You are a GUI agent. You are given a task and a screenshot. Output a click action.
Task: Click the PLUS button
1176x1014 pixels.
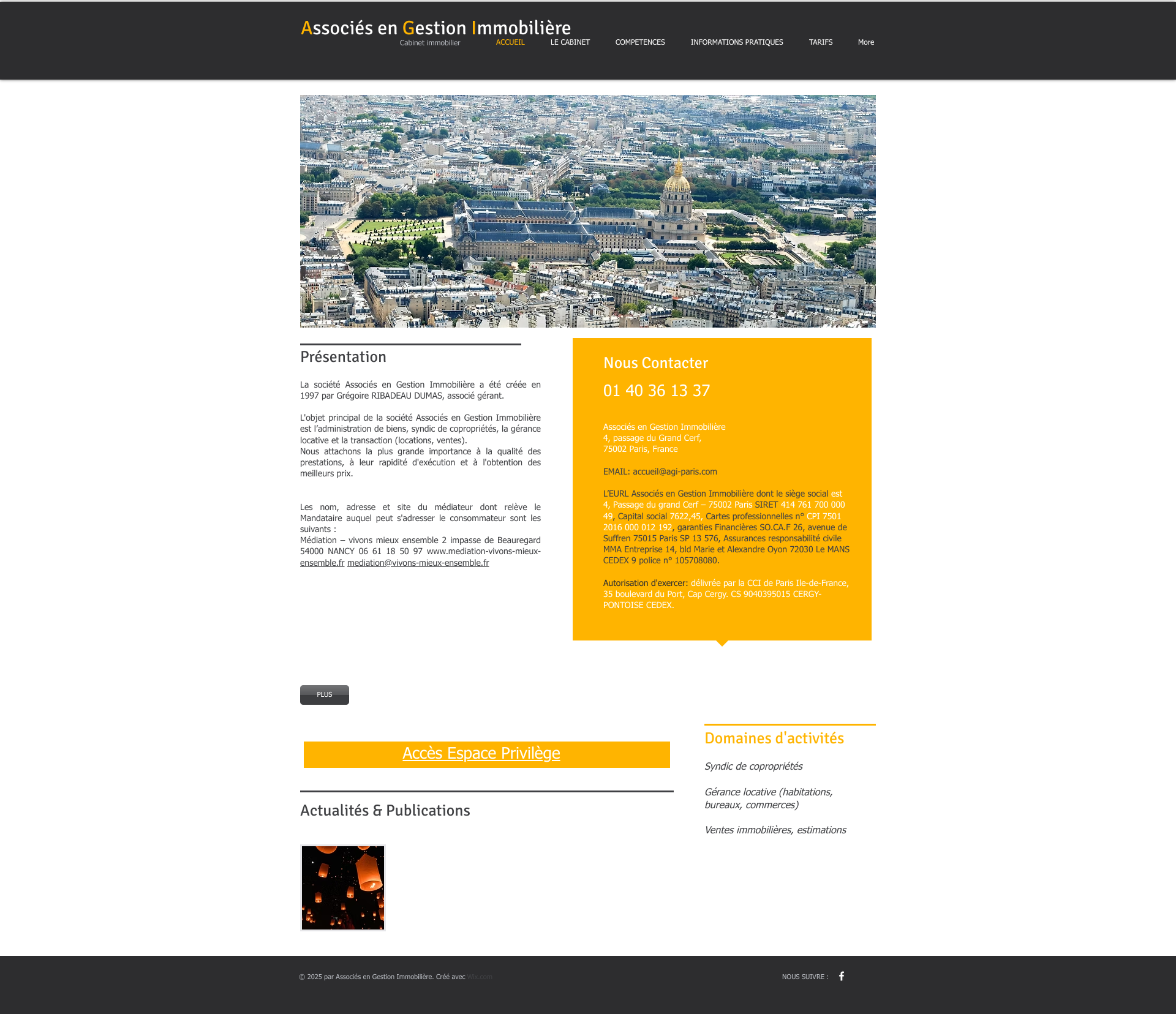click(325, 694)
